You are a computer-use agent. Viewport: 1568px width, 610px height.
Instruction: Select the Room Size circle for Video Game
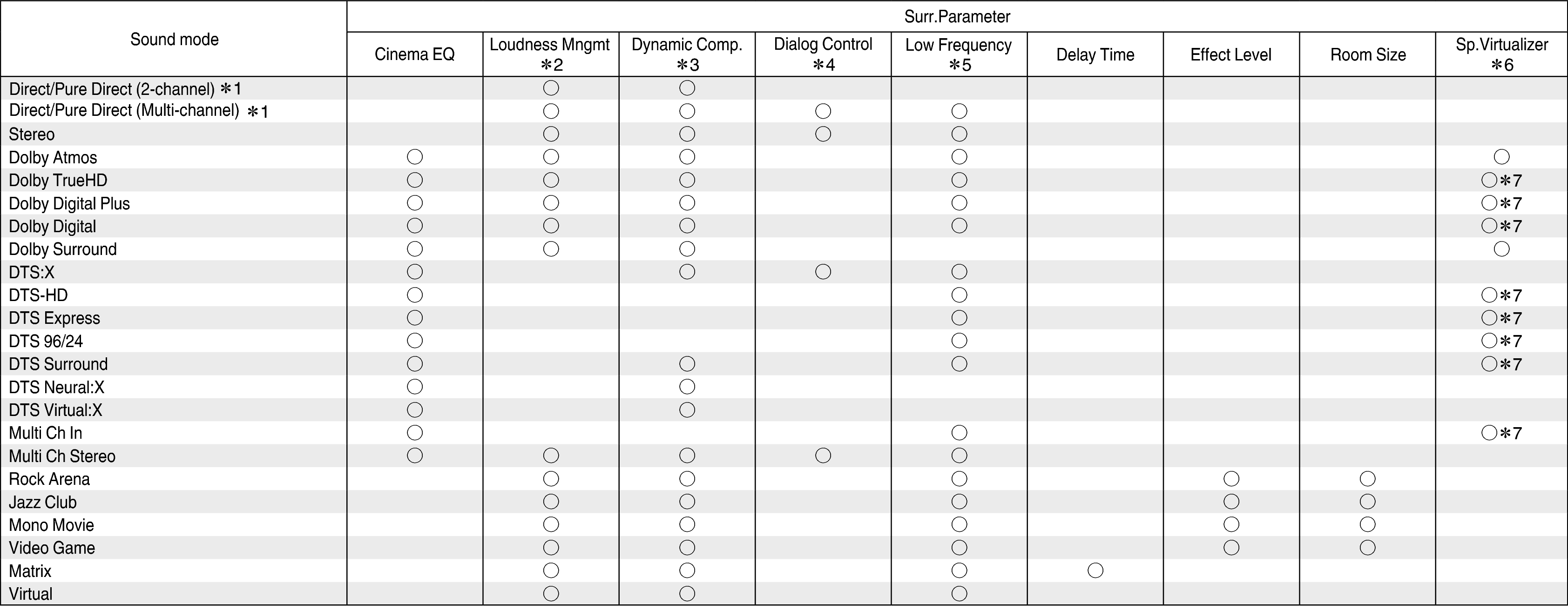(x=1368, y=547)
